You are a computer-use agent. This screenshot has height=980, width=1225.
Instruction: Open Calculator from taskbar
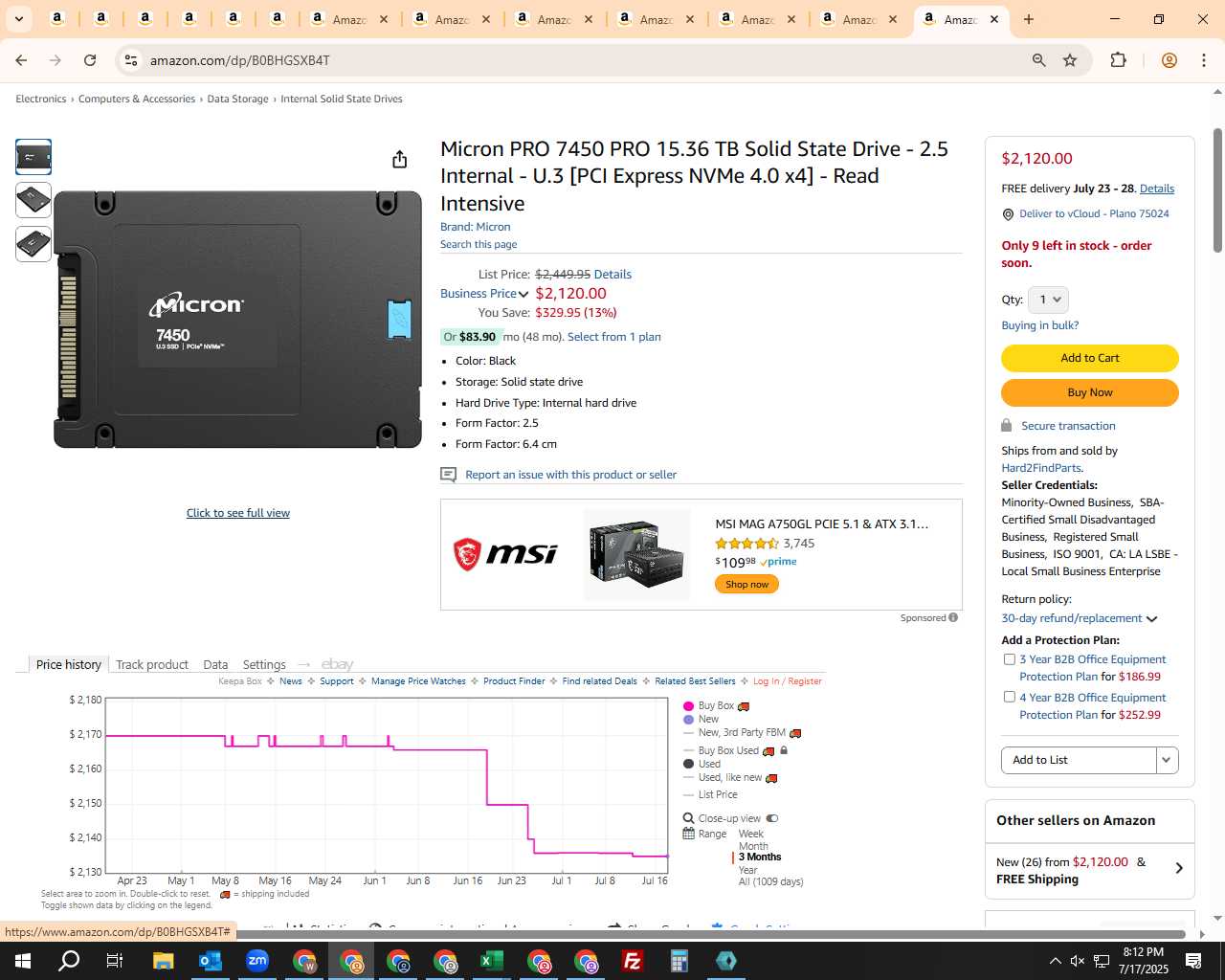coord(679,961)
